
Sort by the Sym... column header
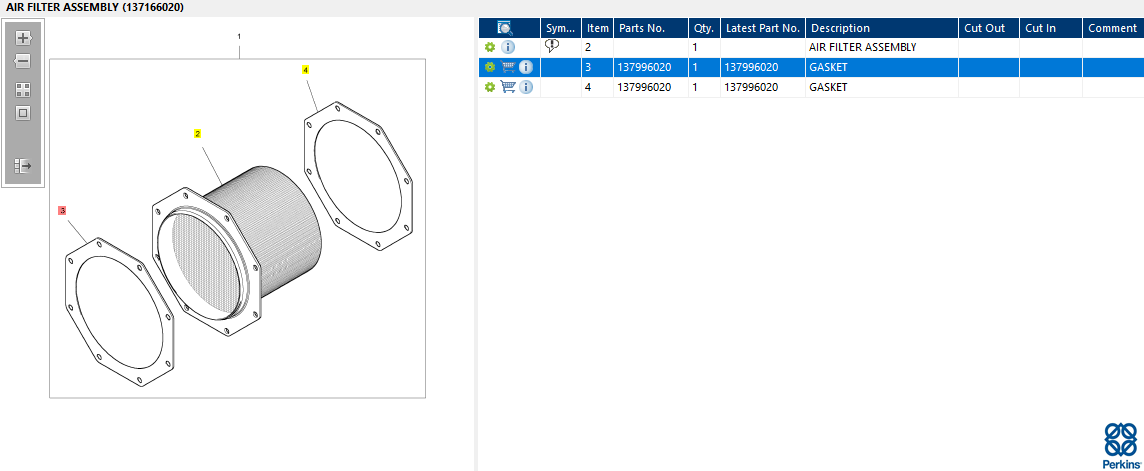(560, 28)
